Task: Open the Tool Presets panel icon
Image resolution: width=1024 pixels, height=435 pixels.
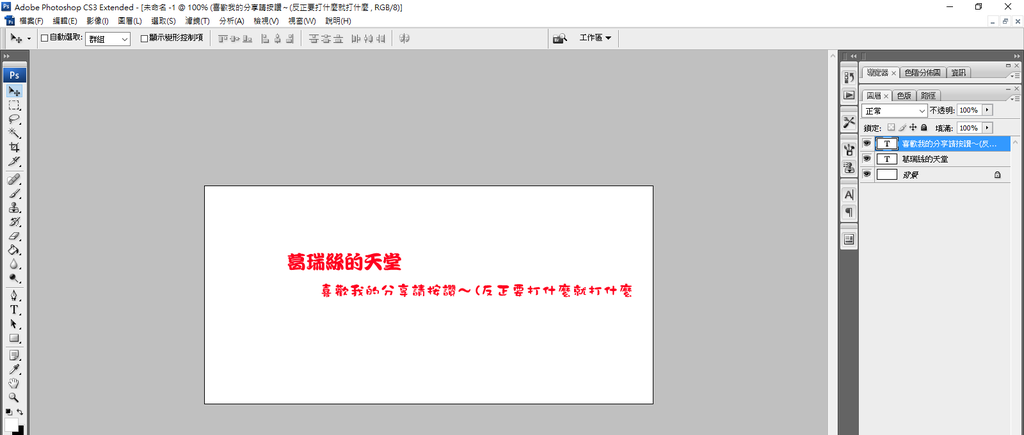Action: tap(849, 122)
